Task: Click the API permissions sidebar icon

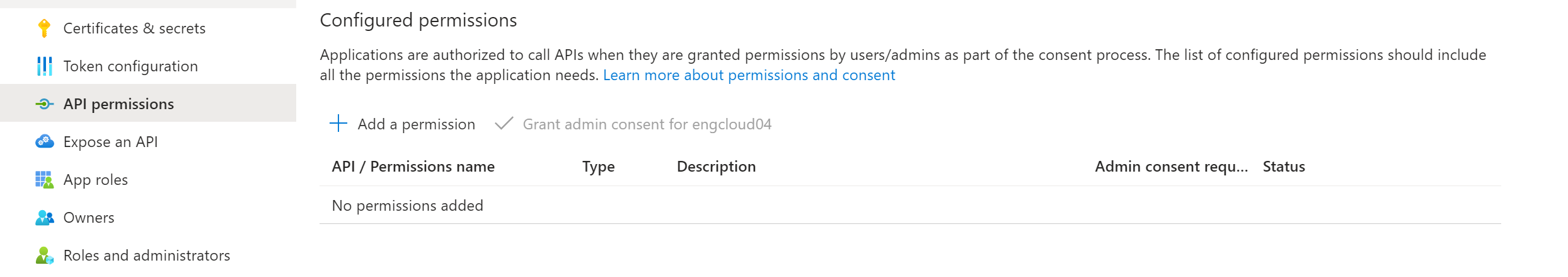Action: tap(44, 104)
